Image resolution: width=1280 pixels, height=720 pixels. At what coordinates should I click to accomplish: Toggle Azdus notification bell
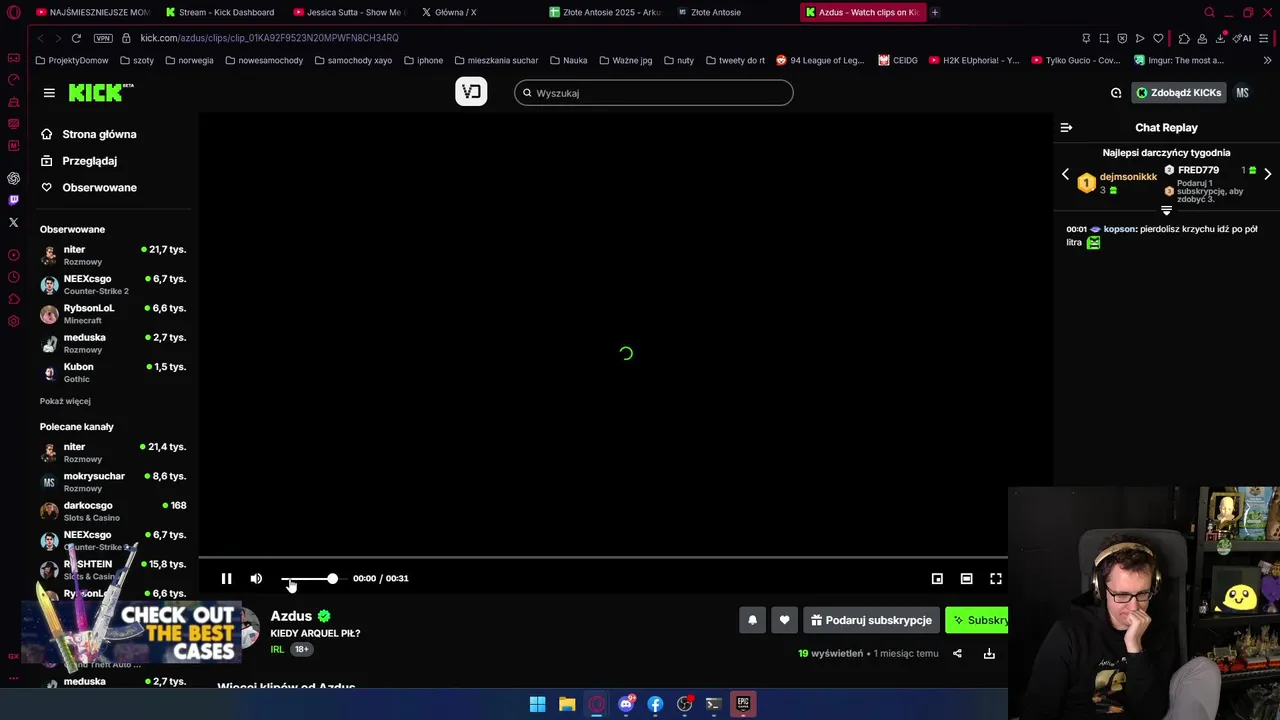click(x=753, y=620)
